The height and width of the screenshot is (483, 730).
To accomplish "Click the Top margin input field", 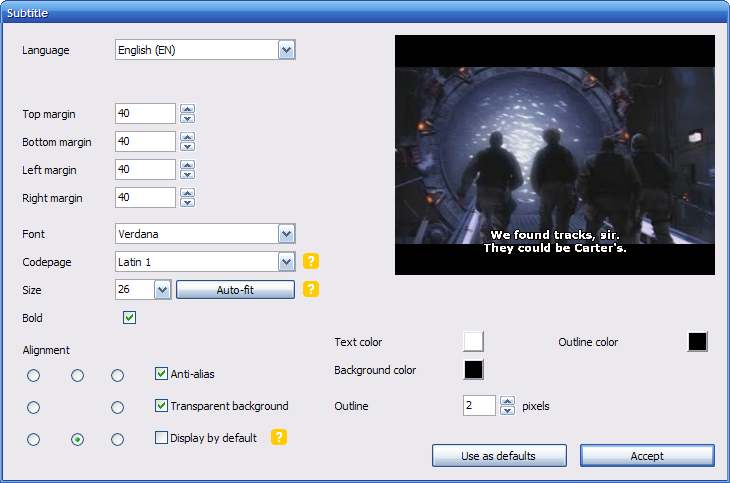I will [x=145, y=114].
